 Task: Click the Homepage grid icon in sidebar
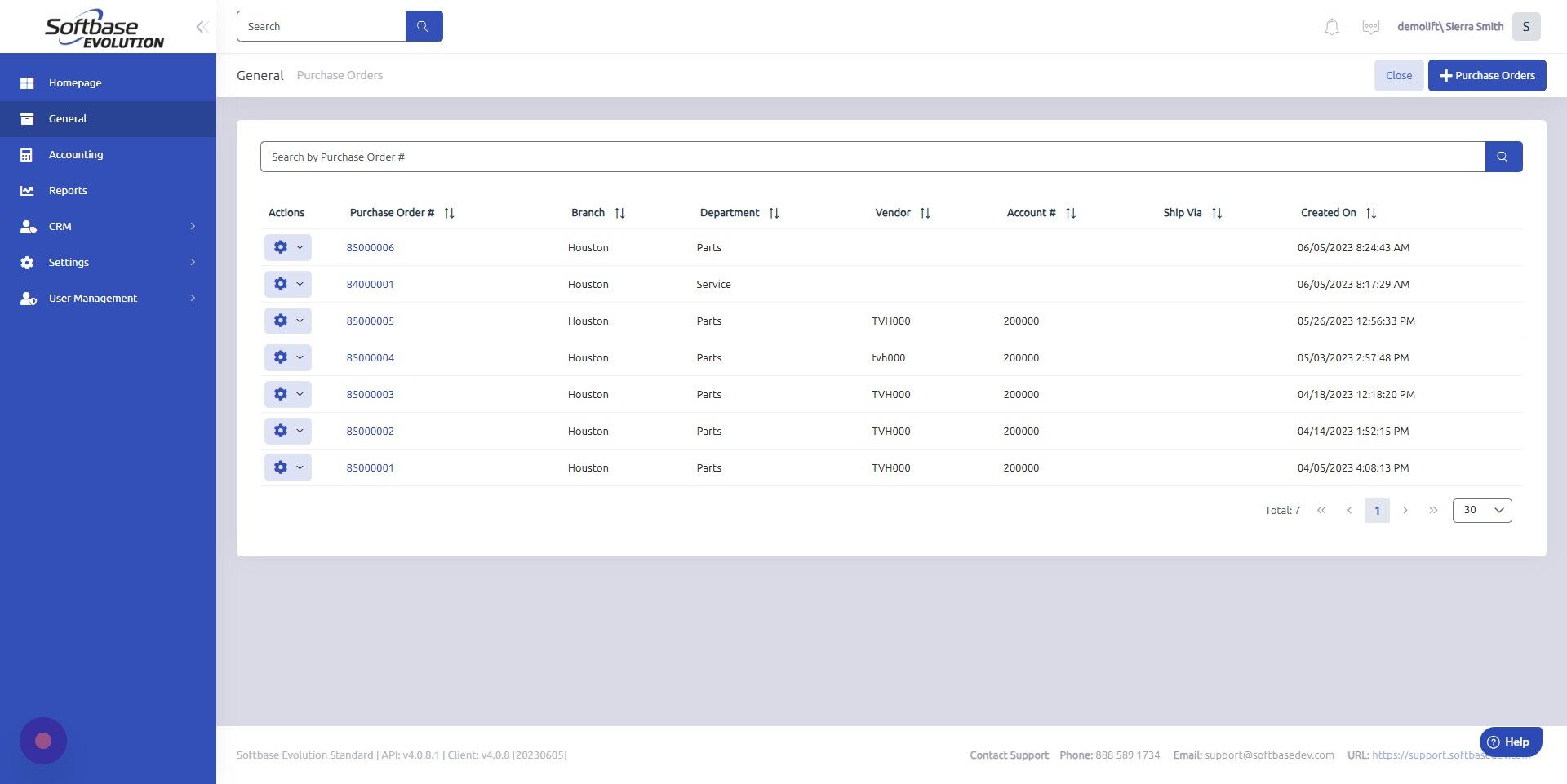27,83
